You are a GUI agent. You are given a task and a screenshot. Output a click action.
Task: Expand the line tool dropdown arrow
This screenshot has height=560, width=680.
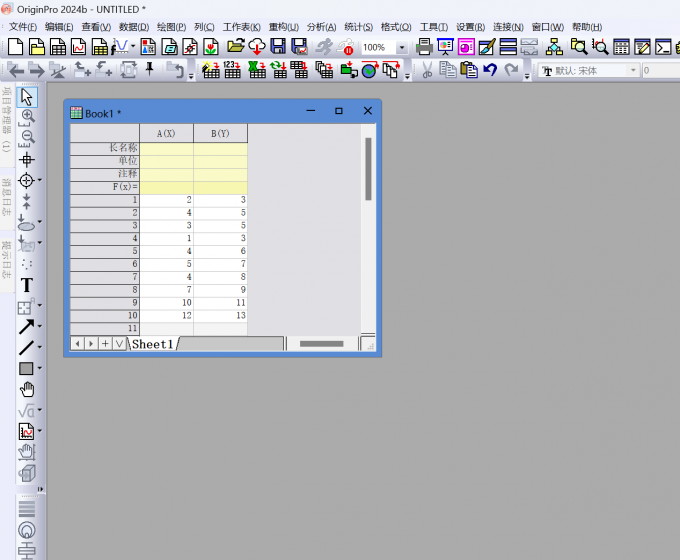pos(40,347)
